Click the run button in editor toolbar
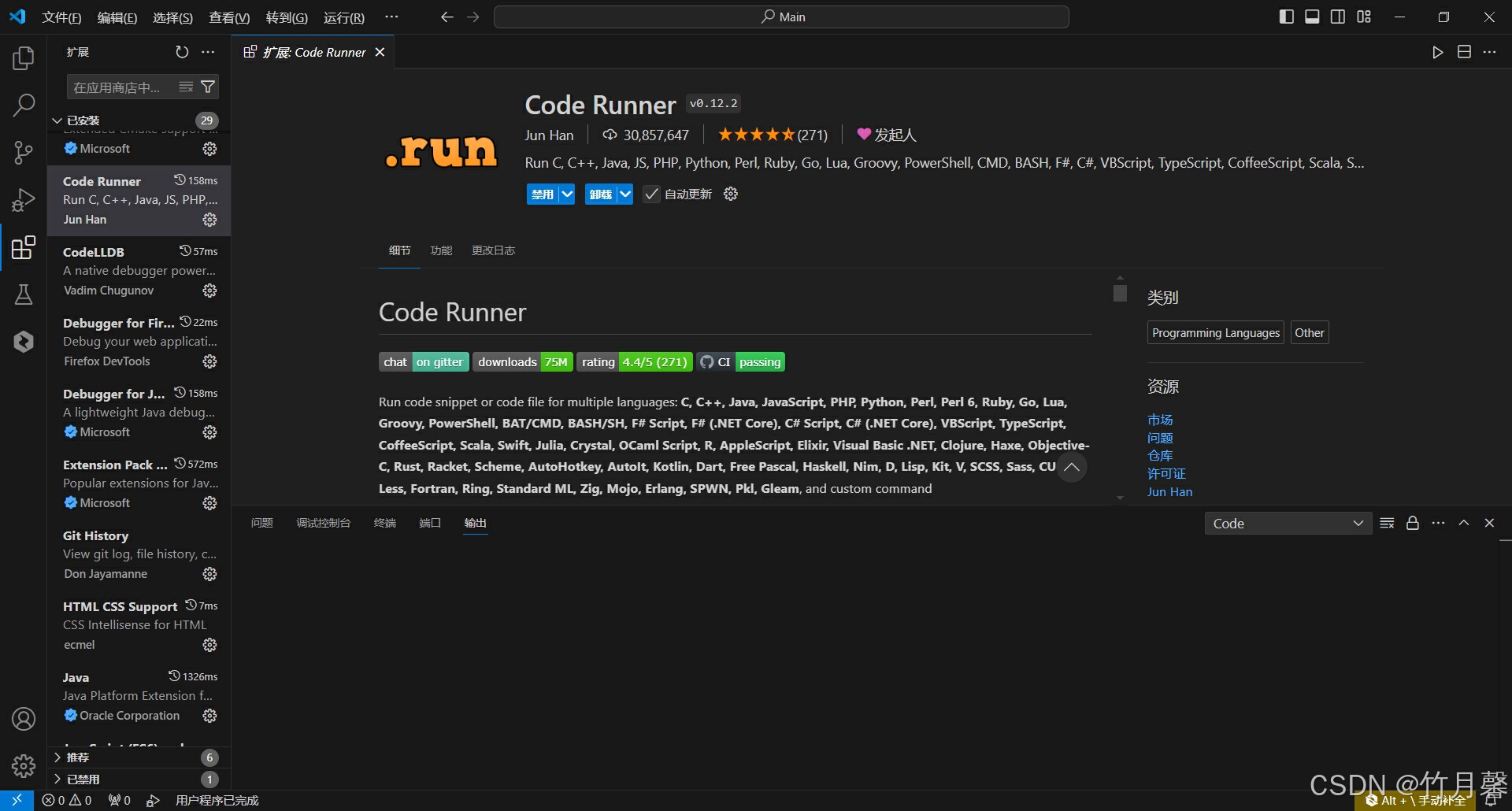The width and height of the screenshot is (1512, 811). [x=1438, y=52]
